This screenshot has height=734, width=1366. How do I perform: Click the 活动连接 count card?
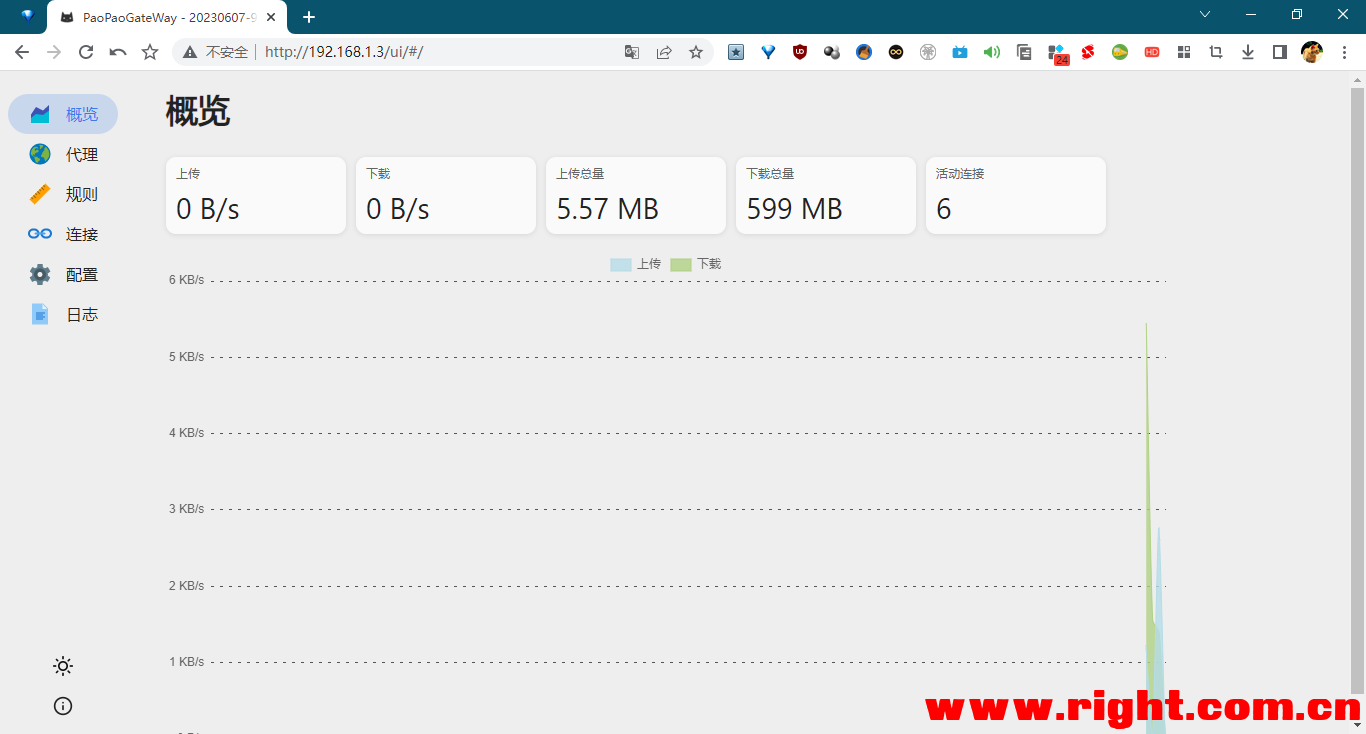(1016, 195)
